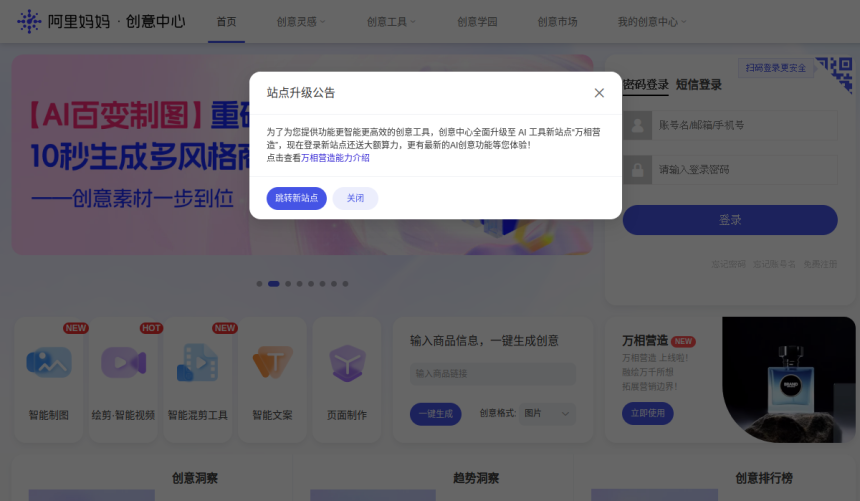Click the 账号名/邮箱/手机号 input field
Viewport: 860px width, 501px height.
point(744,125)
